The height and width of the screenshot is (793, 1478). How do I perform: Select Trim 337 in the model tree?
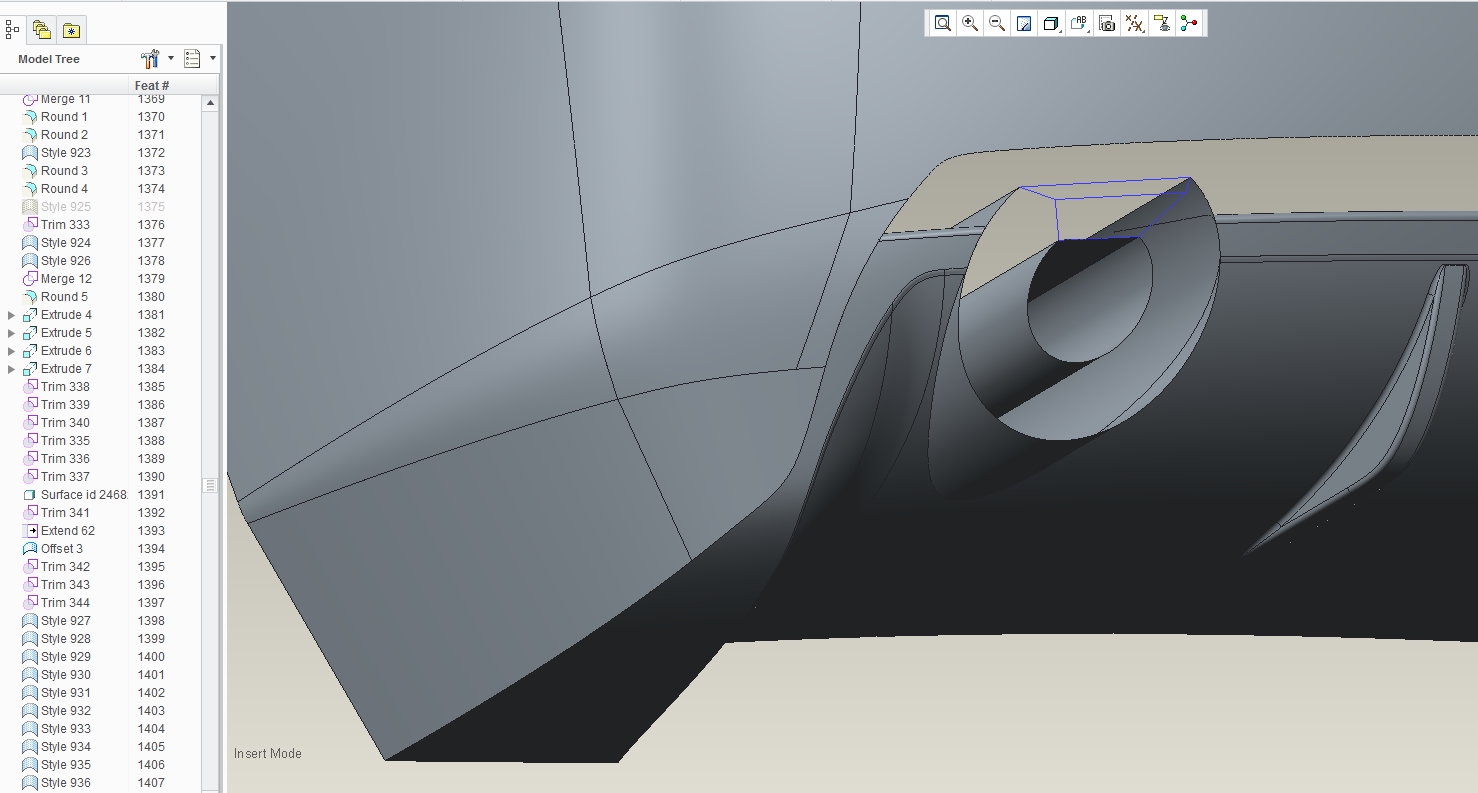65,477
